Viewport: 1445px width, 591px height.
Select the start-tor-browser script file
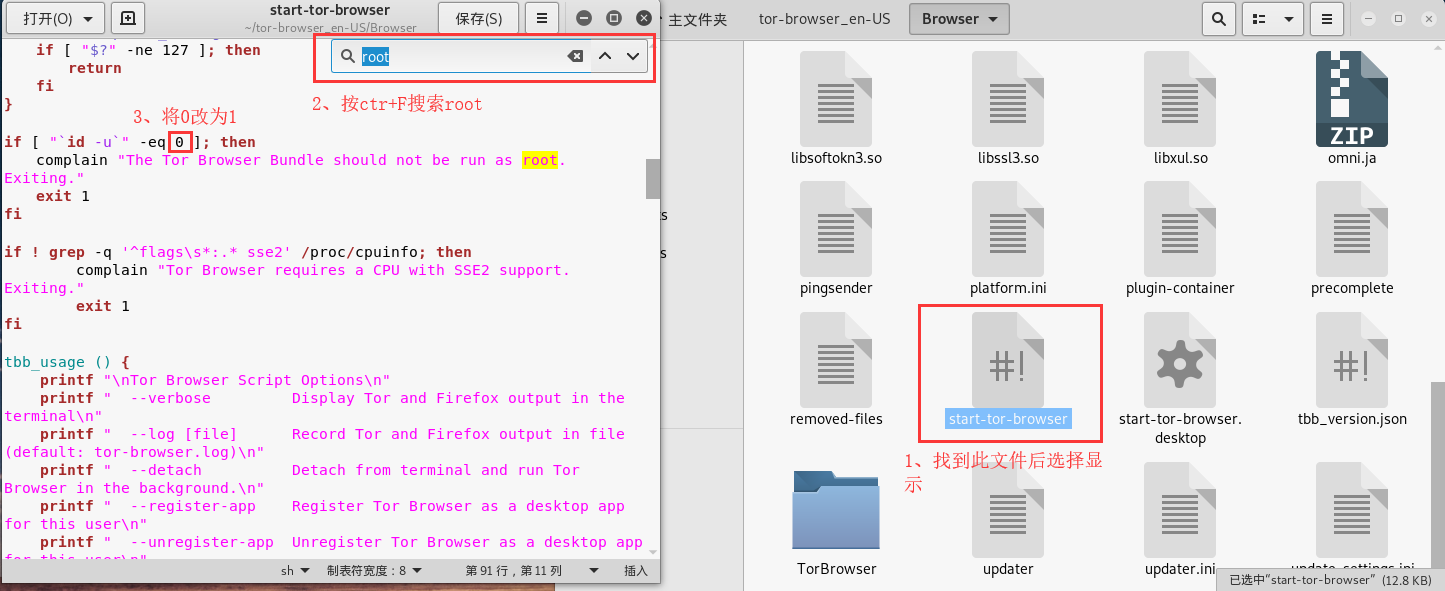tap(1008, 359)
